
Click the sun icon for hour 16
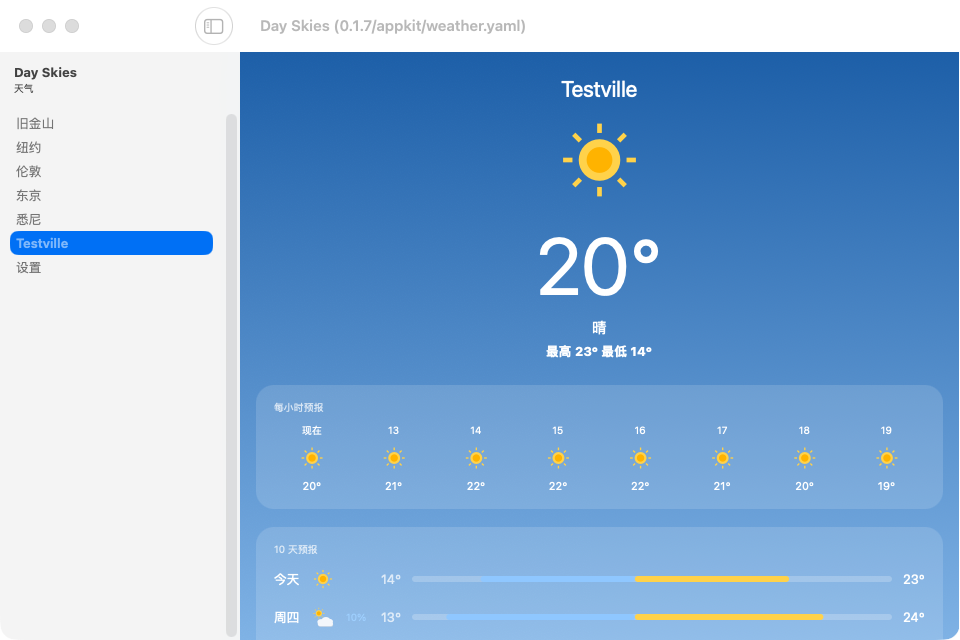[640, 458]
